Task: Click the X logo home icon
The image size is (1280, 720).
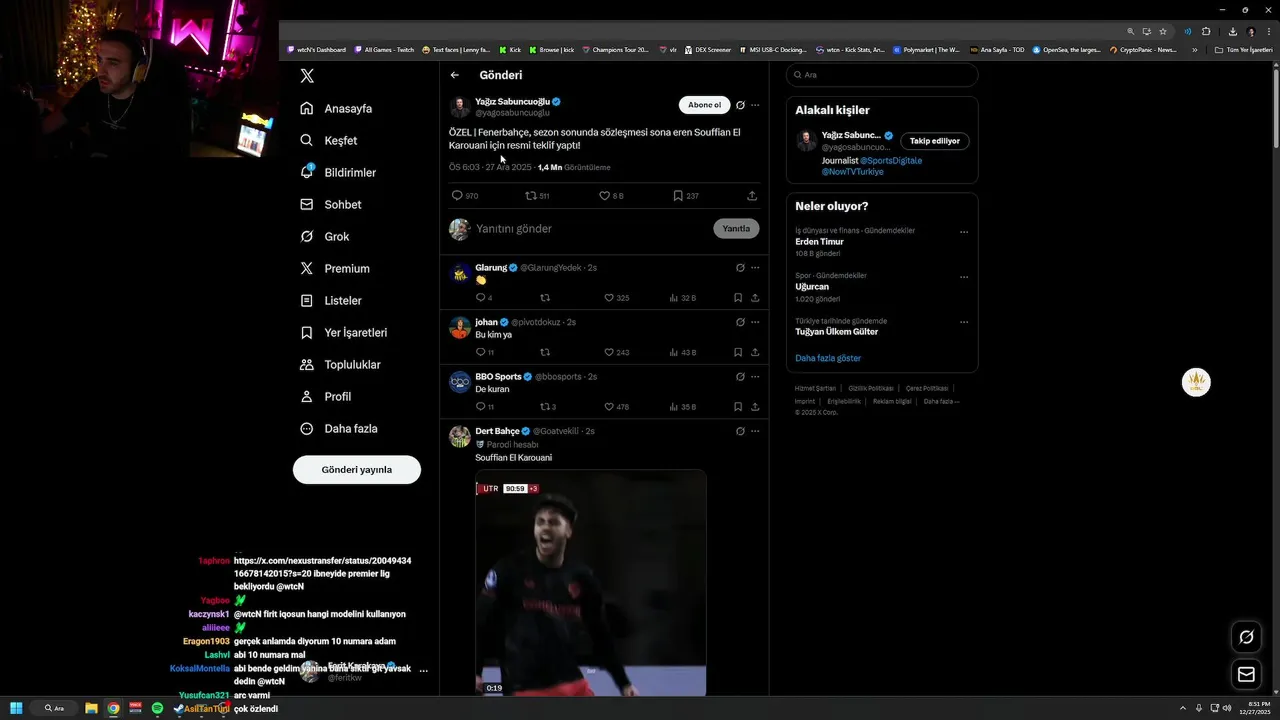Action: click(307, 76)
